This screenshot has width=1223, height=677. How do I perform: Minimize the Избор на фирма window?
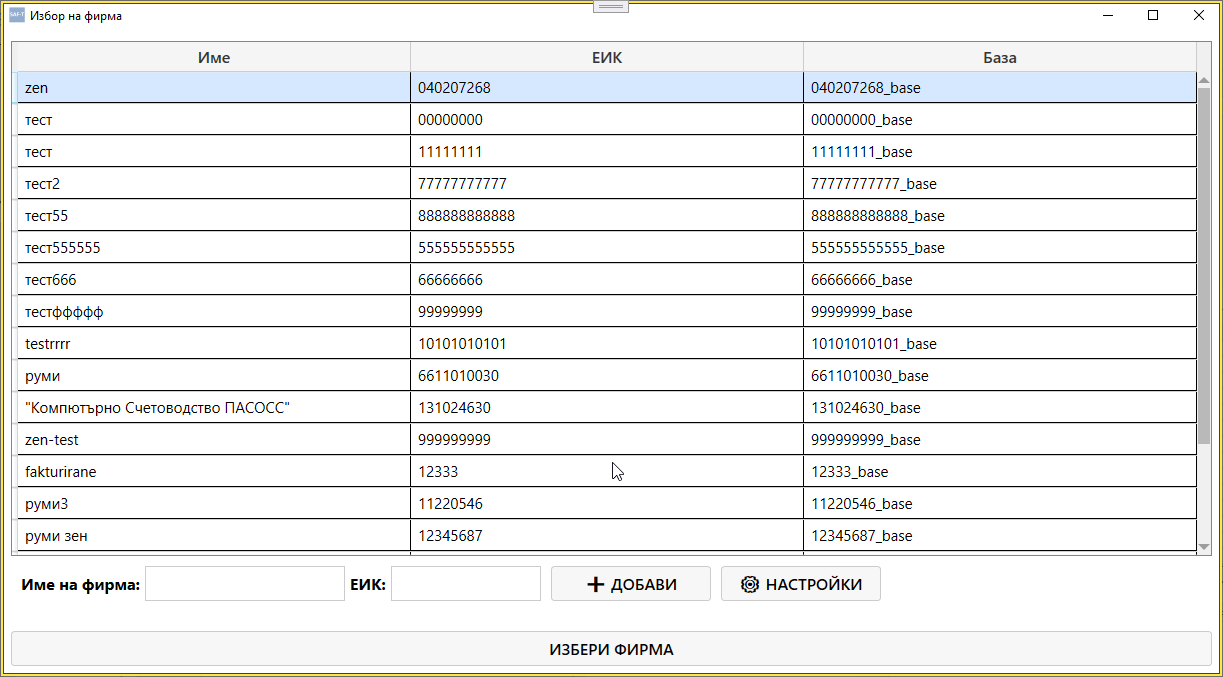pyautogui.click(x=1108, y=15)
